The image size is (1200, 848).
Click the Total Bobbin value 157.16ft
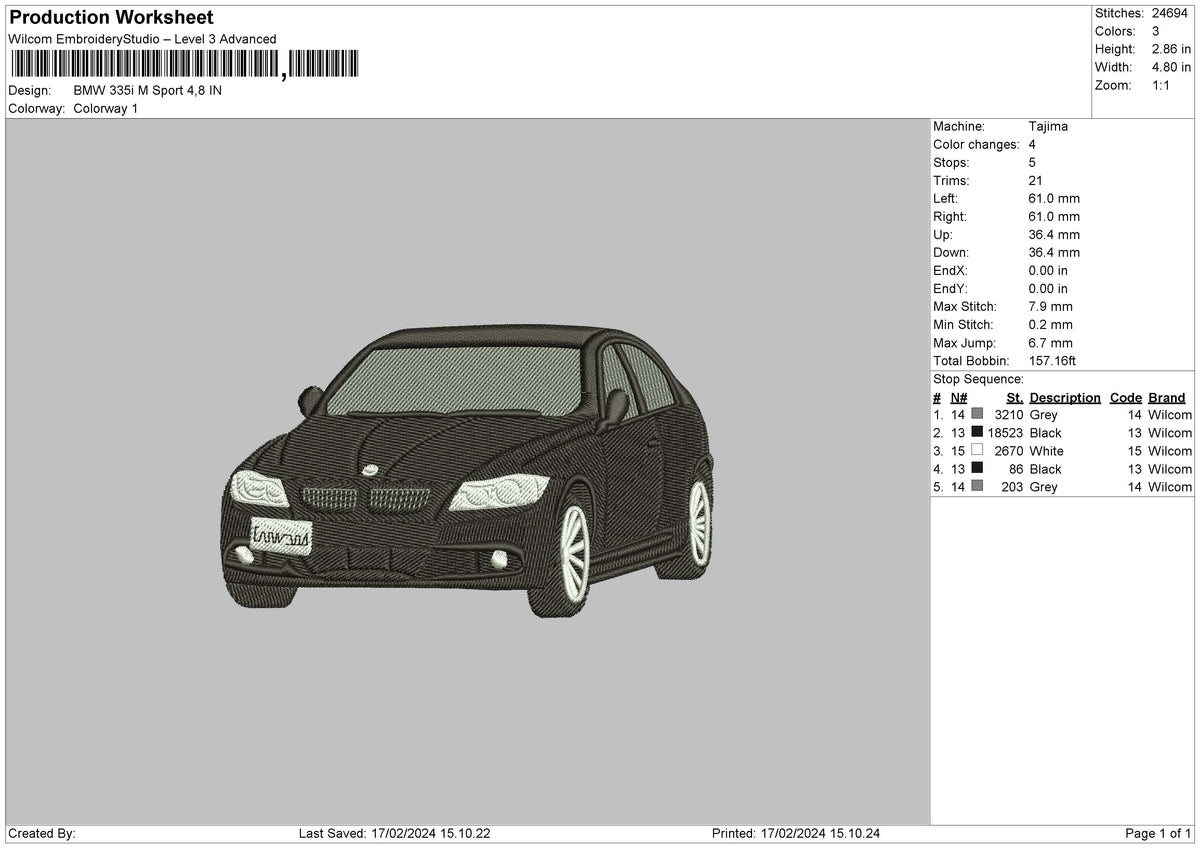click(1052, 360)
